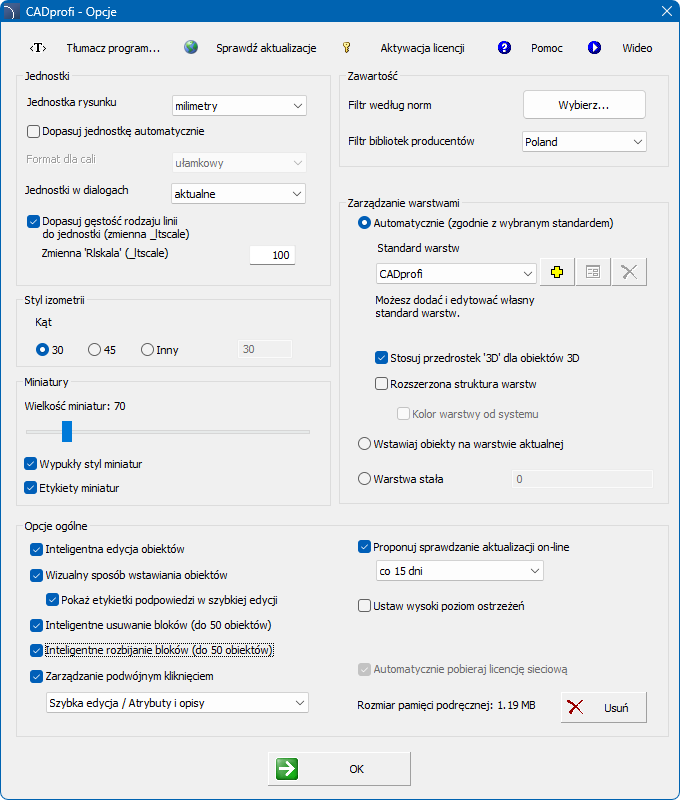Viewport: 680px width, 800px height.
Task: Select the 45 degree isometric angle
Action: (x=95, y=350)
